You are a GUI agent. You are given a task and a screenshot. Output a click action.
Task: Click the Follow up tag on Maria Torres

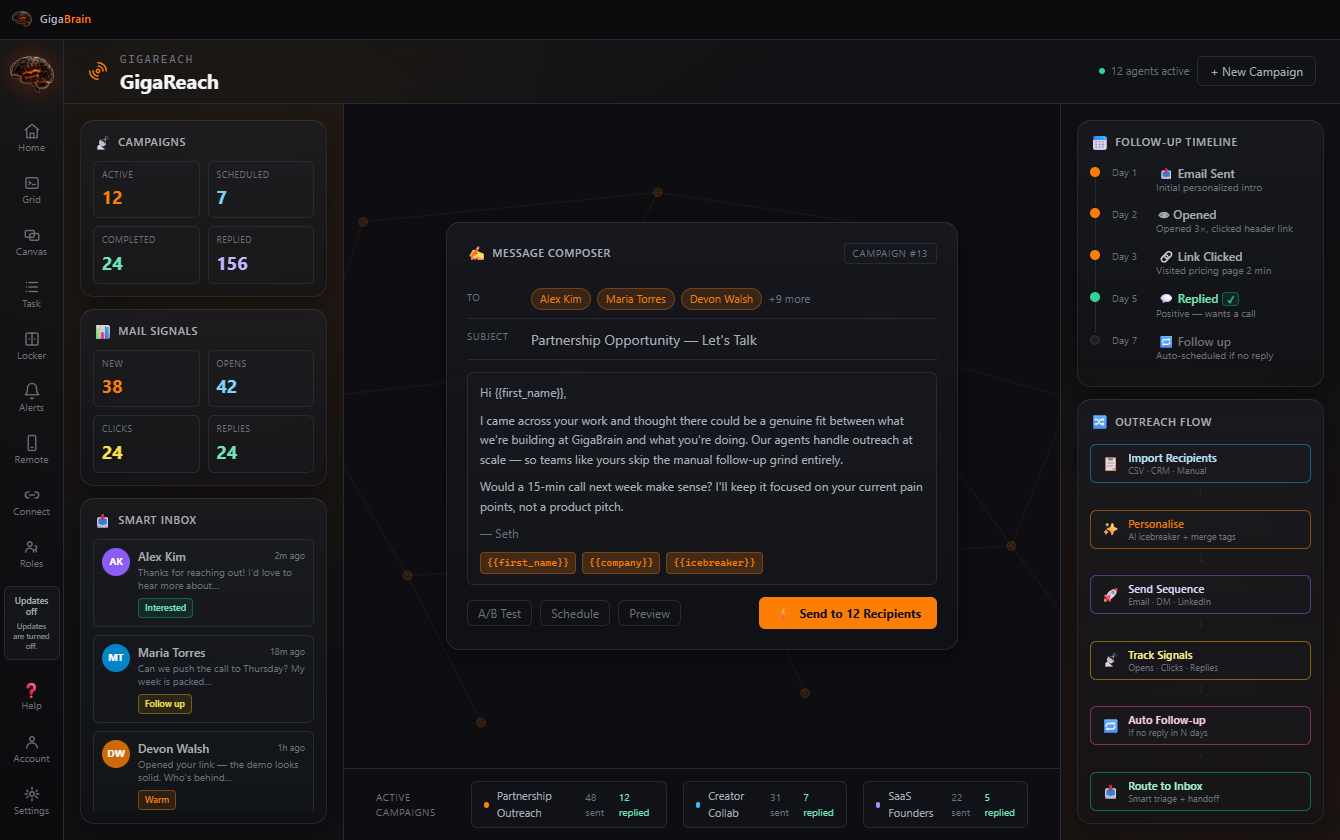coord(165,704)
